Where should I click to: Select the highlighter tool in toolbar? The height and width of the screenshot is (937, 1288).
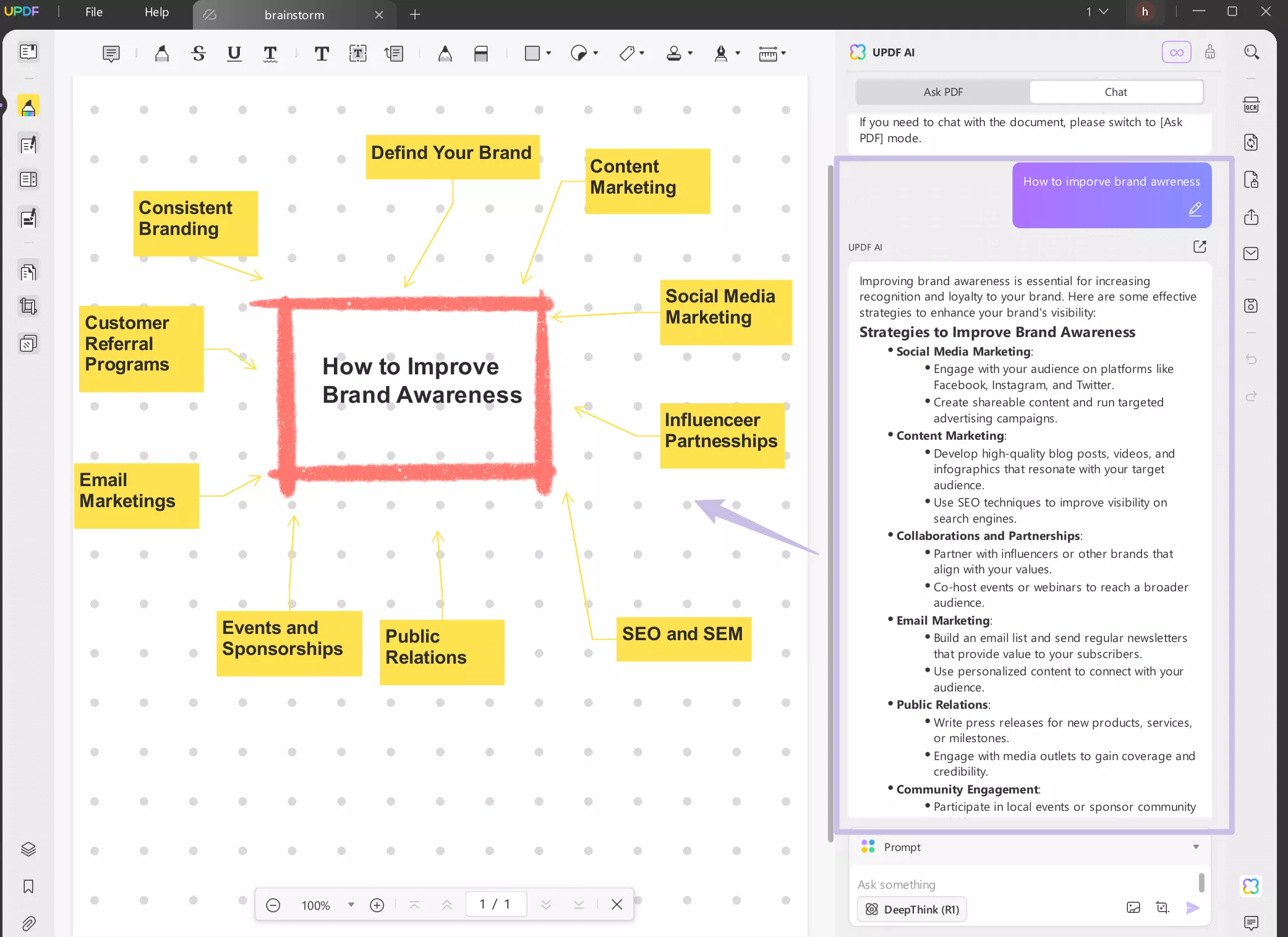[162, 54]
